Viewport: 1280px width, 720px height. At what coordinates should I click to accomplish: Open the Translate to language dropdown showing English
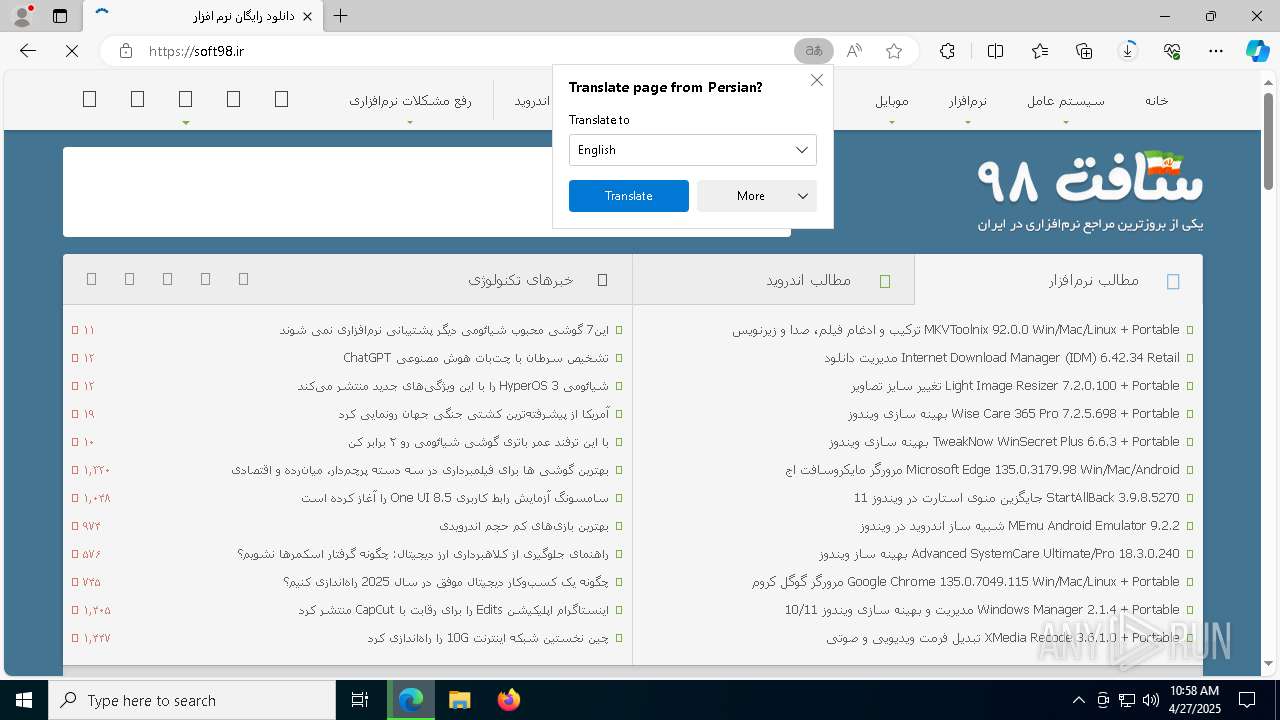click(693, 150)
